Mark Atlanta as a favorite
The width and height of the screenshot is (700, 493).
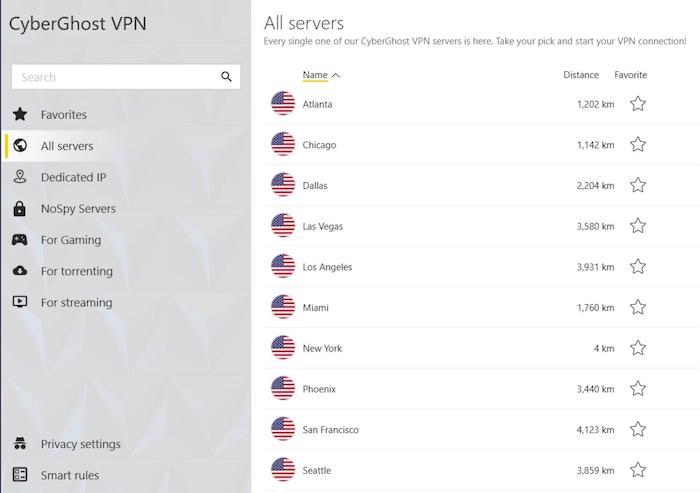point(638,104)
